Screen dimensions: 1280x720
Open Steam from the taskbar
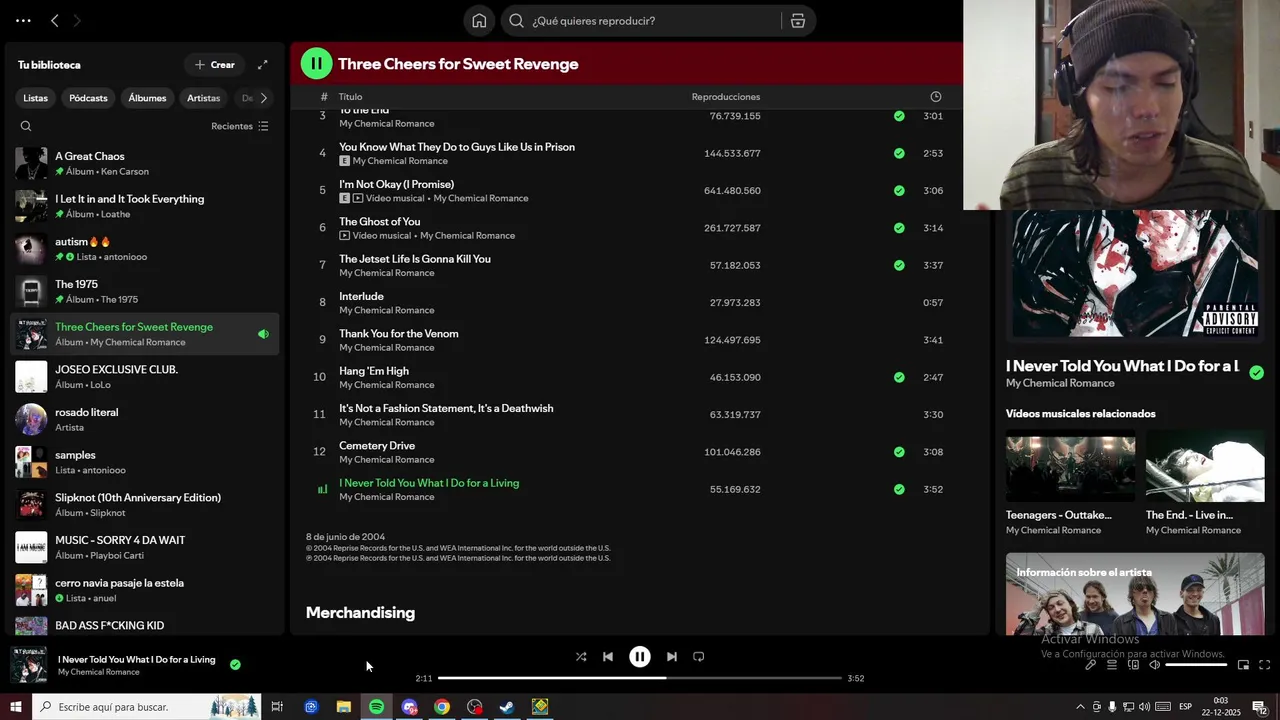[507, 707]
